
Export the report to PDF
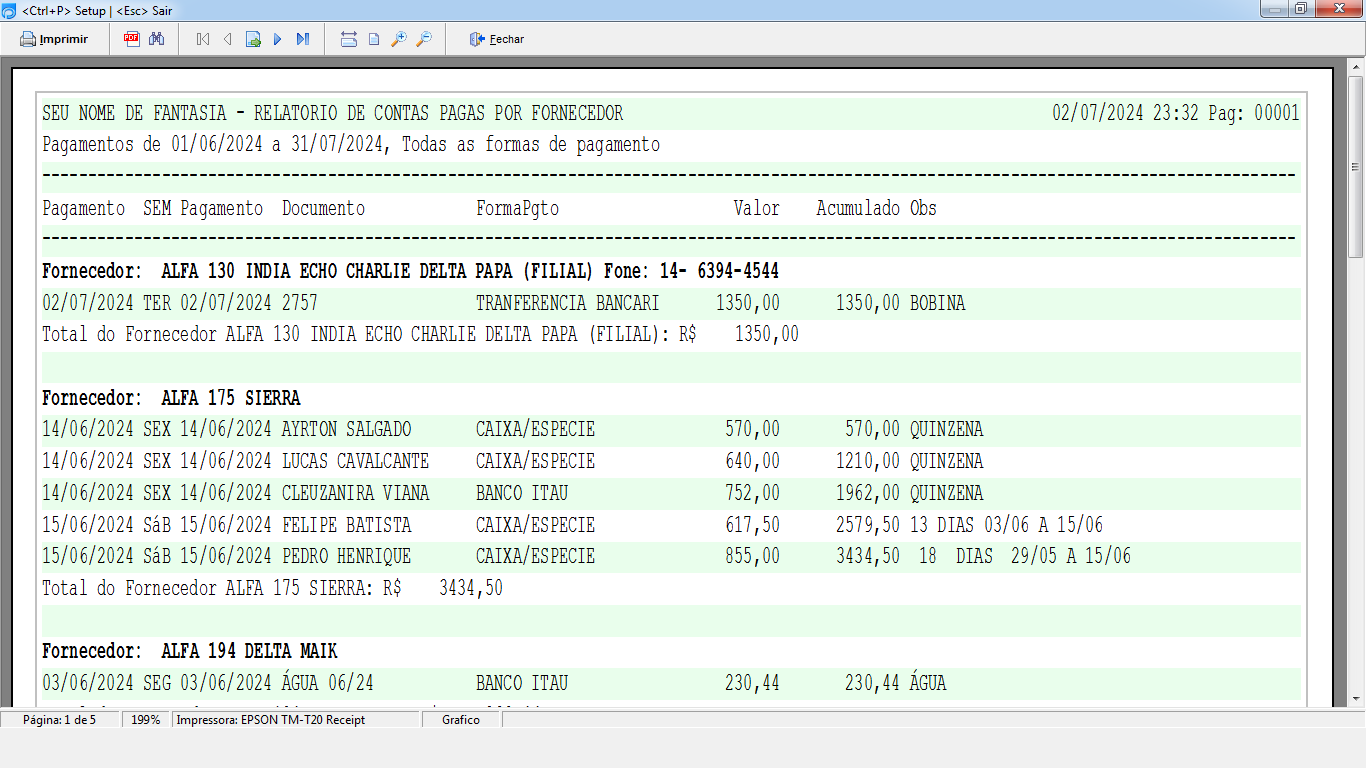pos(131,39)
